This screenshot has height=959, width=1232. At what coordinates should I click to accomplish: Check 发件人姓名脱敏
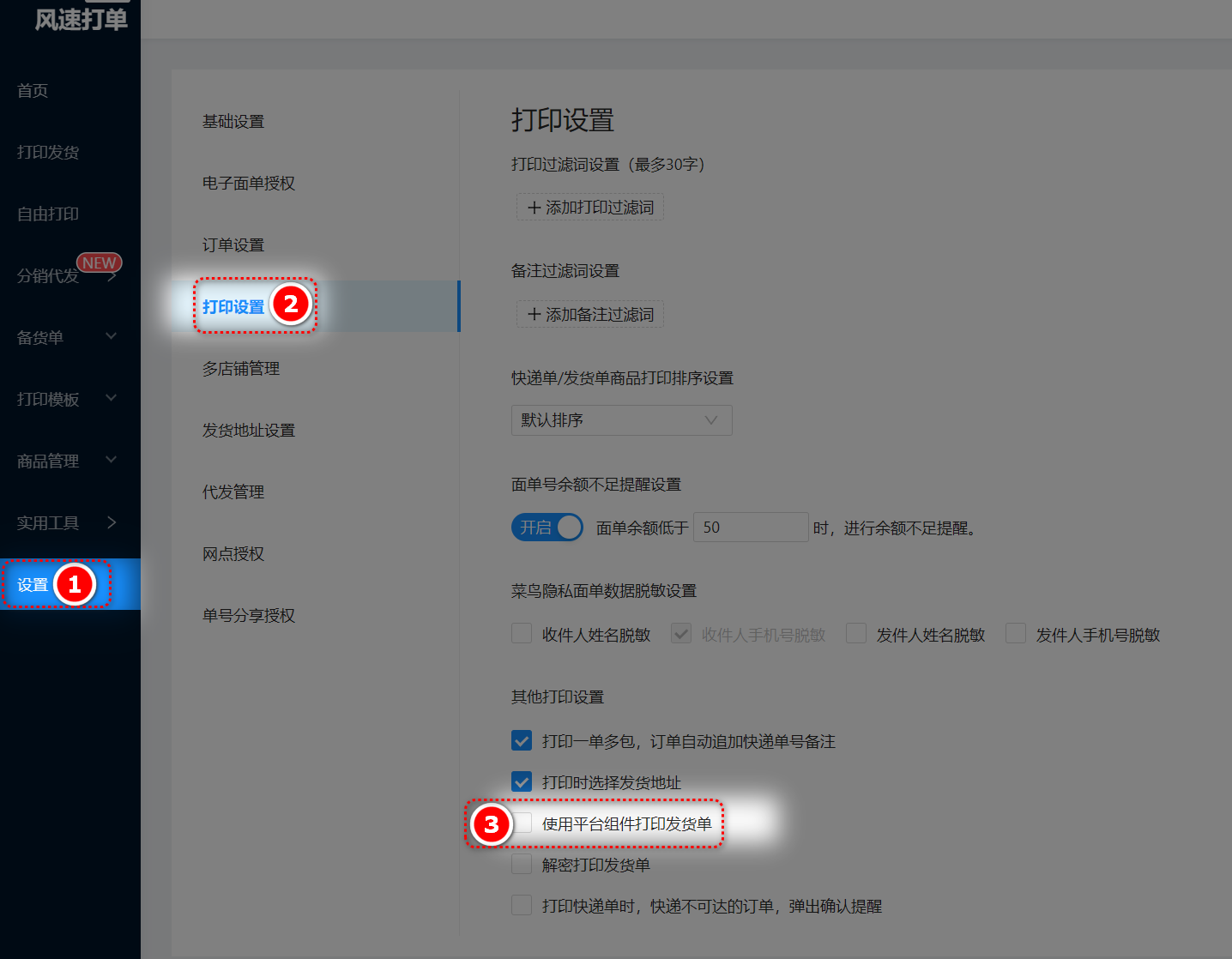856,634
